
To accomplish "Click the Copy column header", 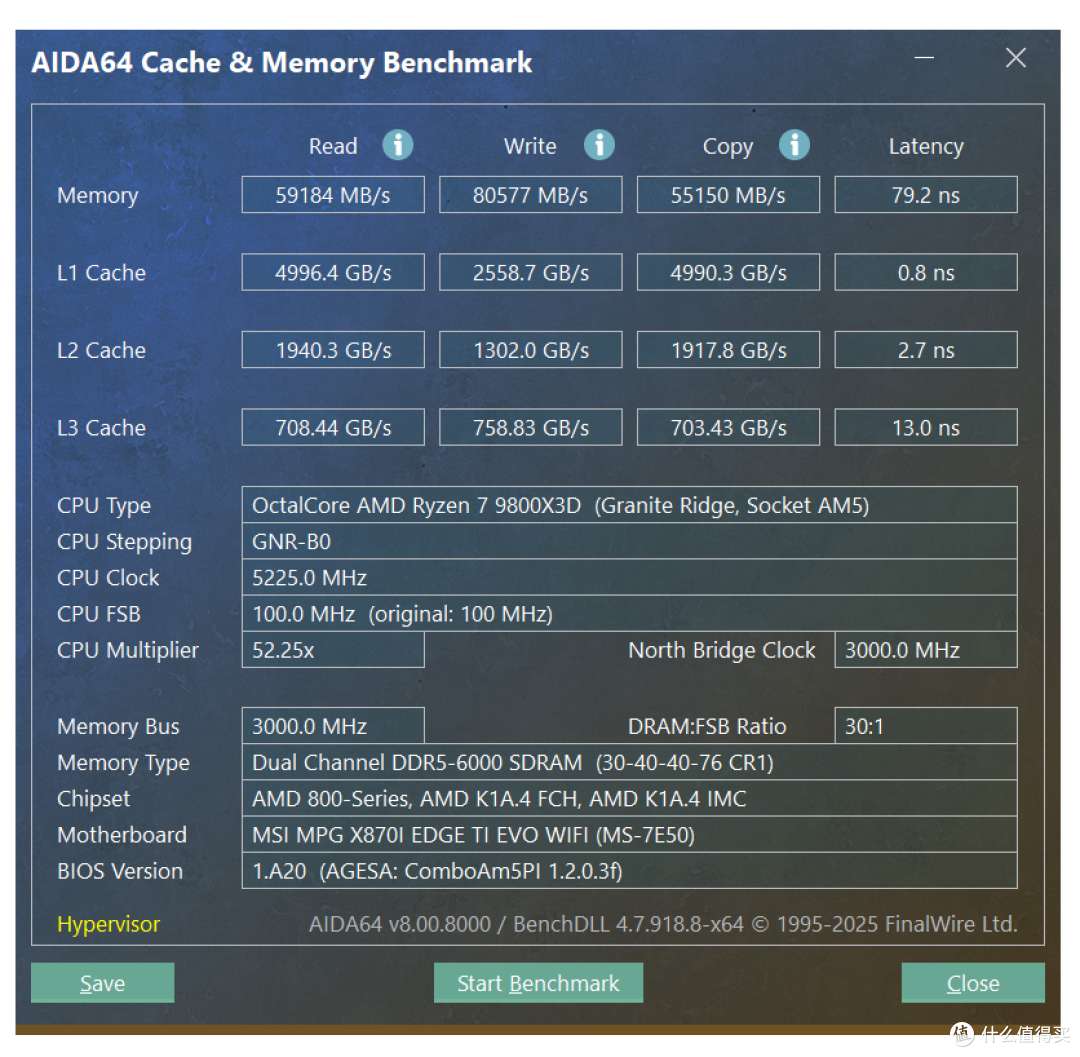I will (727, 147).
